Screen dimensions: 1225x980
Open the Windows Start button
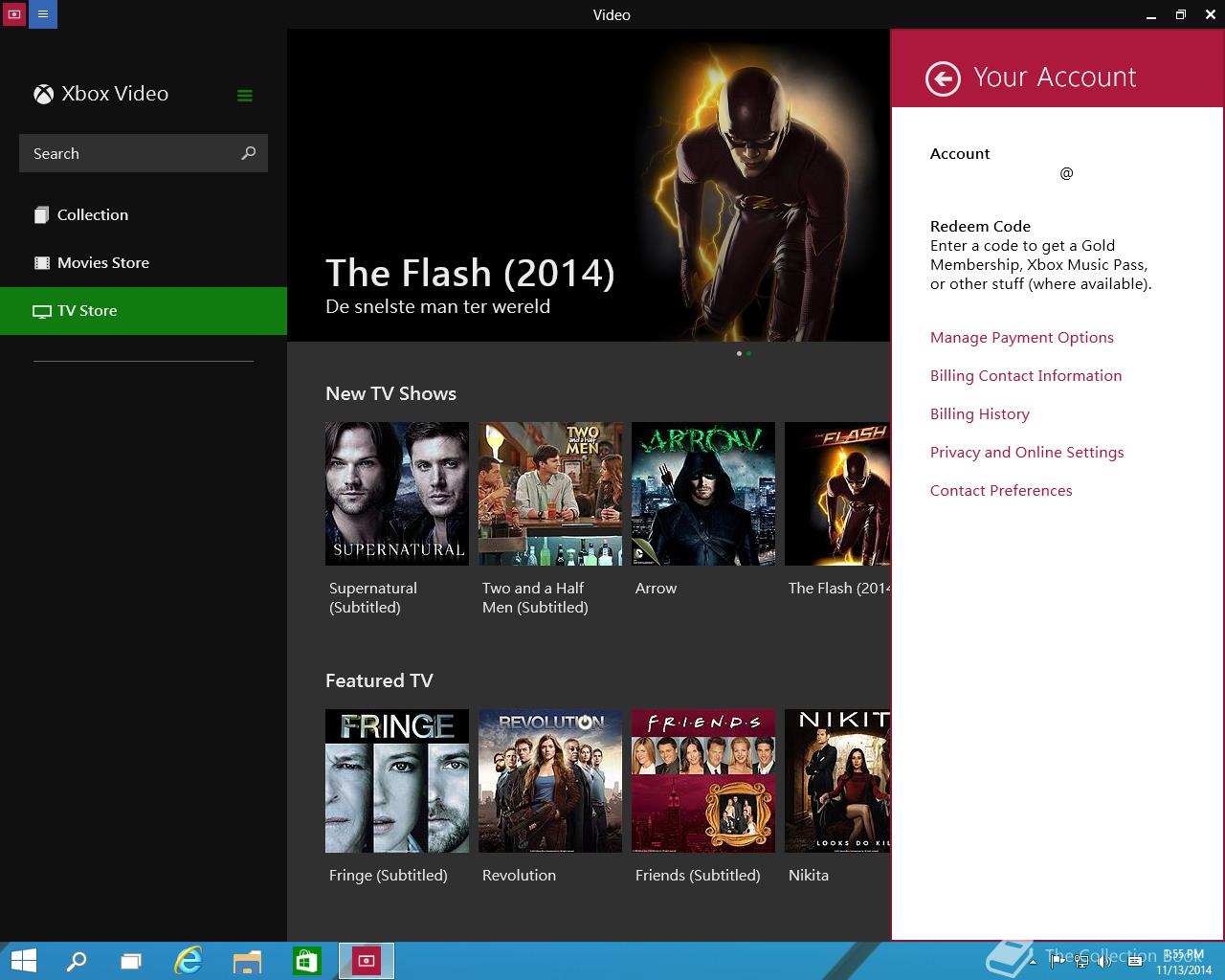click(23, 961)
